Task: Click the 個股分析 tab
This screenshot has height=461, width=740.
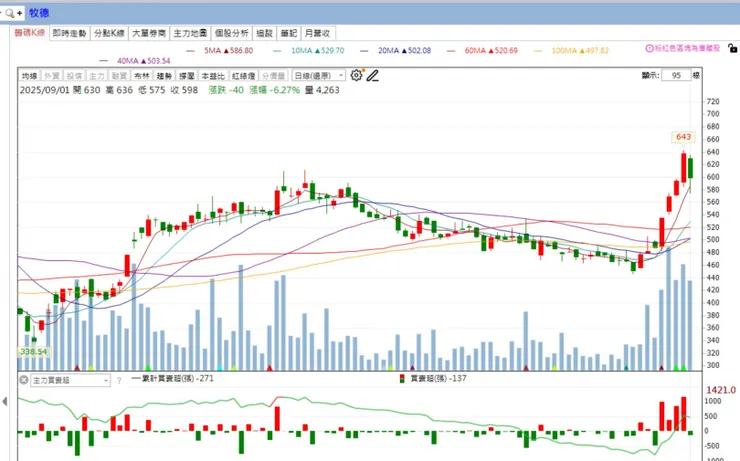Action: pyautogui.click(x=231, y=33)
